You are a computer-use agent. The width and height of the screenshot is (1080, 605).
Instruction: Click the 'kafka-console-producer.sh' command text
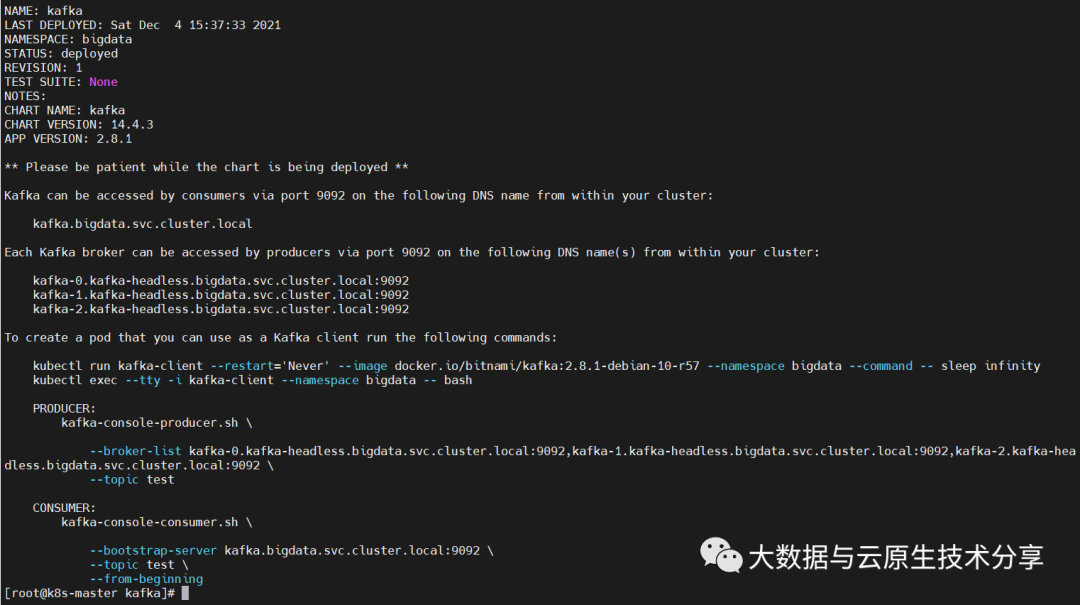click(x=149, y=423)
